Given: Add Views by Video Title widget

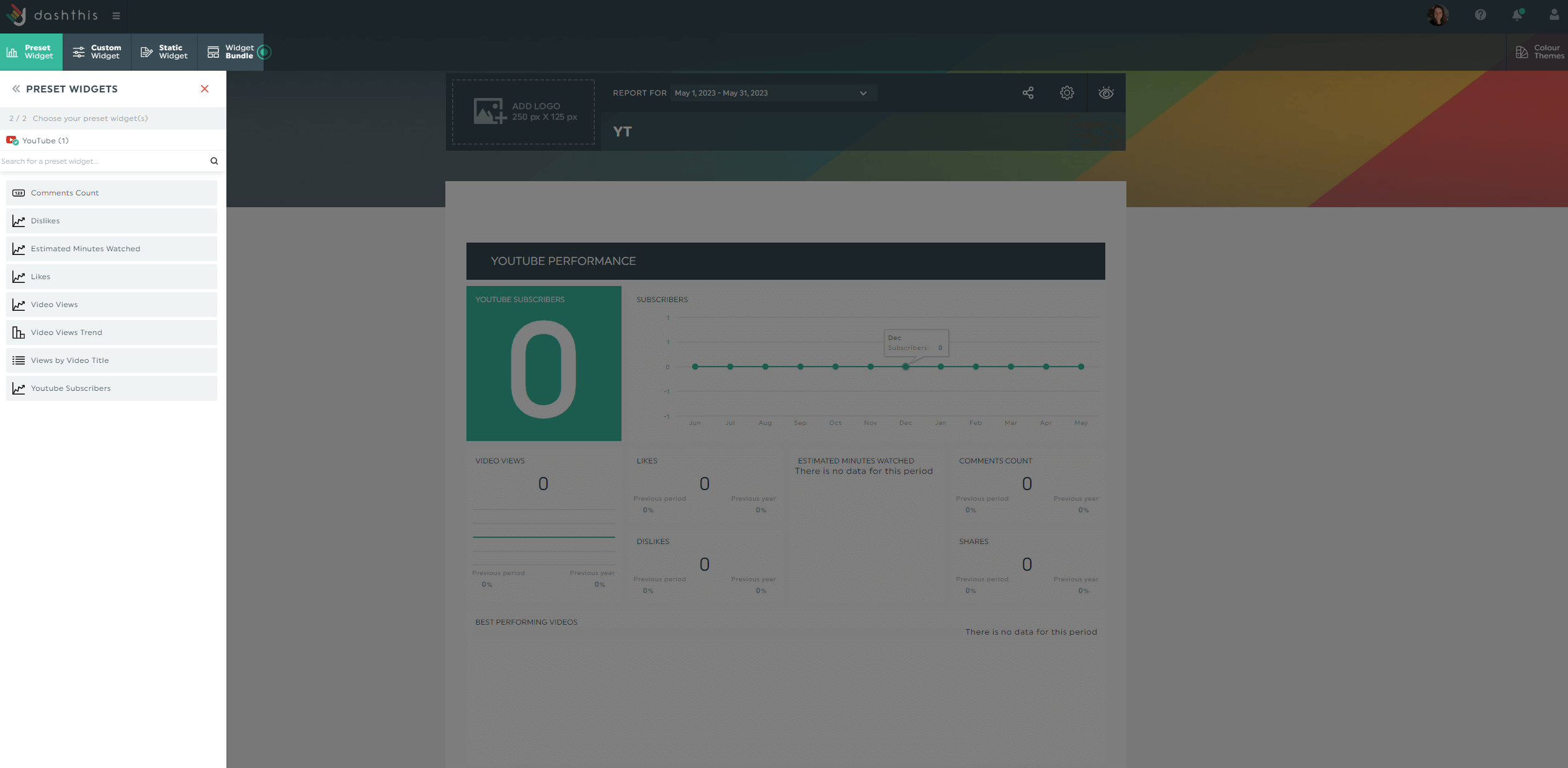Looking at the screenshot, I should click(112, 360).
